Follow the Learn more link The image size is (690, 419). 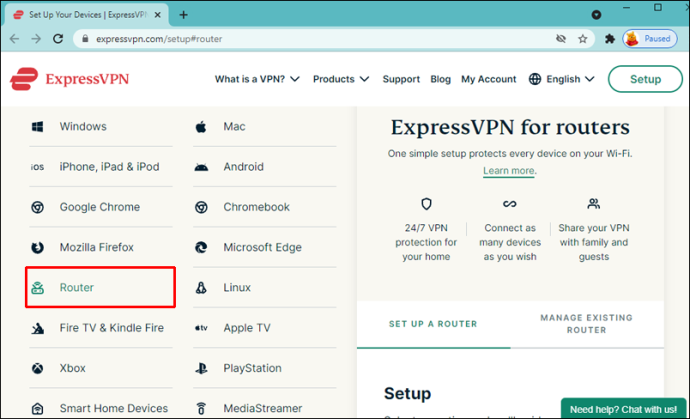pyautogui.click(x=509, y=171)
